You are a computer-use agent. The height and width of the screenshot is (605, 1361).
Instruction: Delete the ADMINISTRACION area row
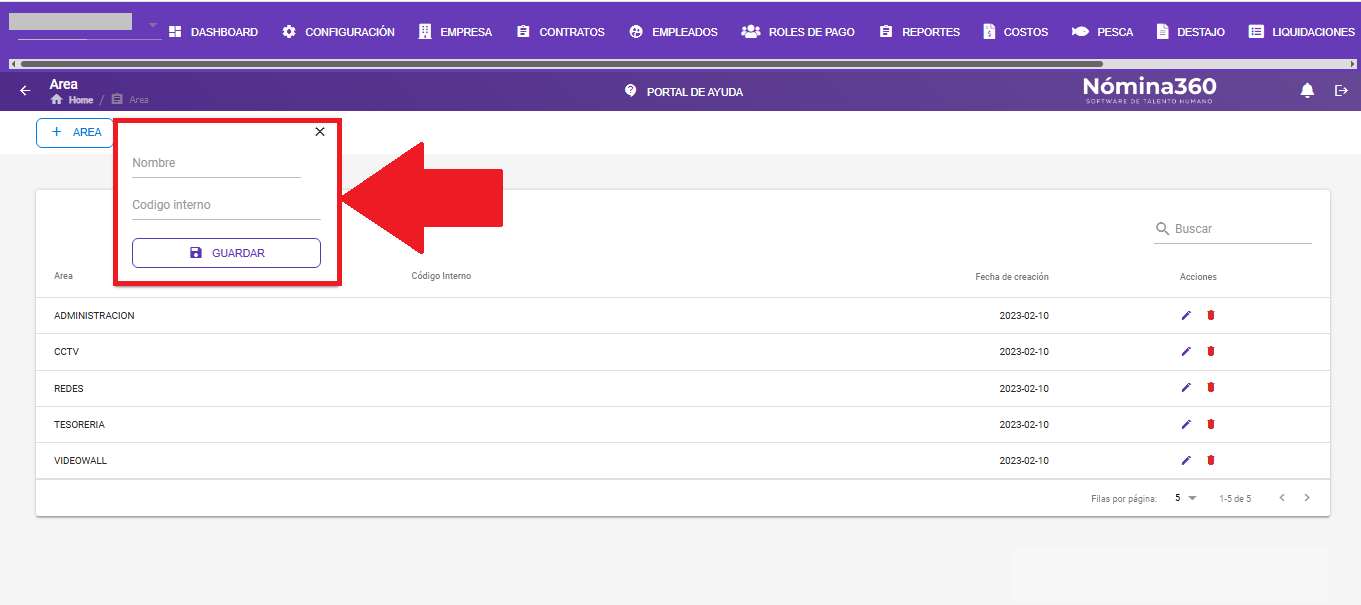pos(1210,315)
